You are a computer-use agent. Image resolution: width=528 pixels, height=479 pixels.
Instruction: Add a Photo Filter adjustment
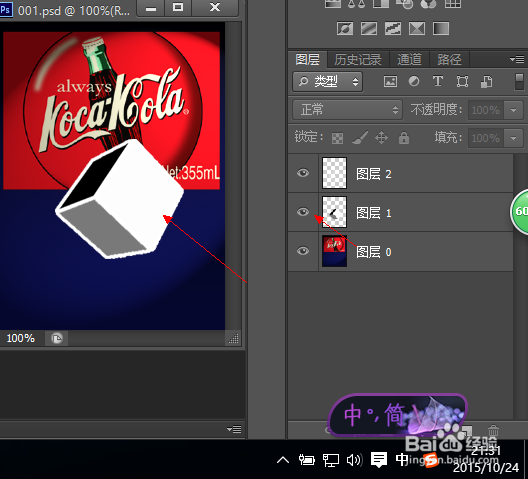click(x=405, y=4)
